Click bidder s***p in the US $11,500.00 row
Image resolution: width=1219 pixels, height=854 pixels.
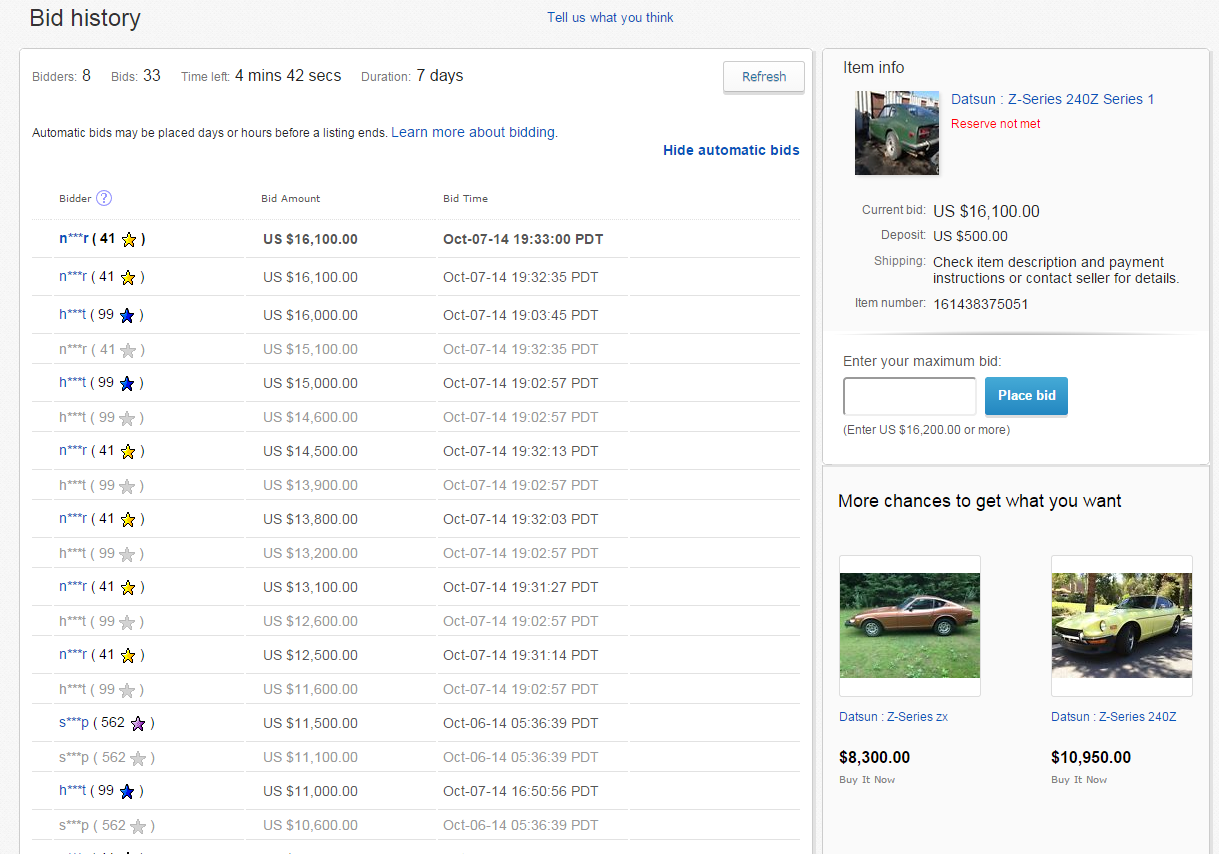pyautogui.click(x=74, y=723)
